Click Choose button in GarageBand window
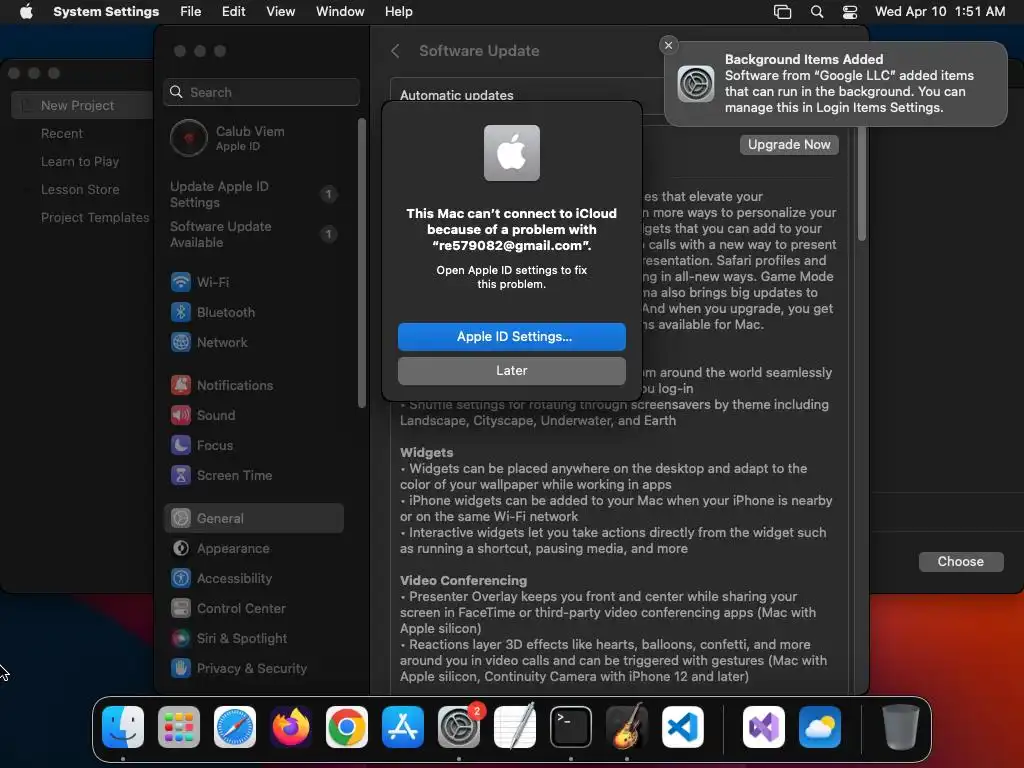 click(961, 562)
